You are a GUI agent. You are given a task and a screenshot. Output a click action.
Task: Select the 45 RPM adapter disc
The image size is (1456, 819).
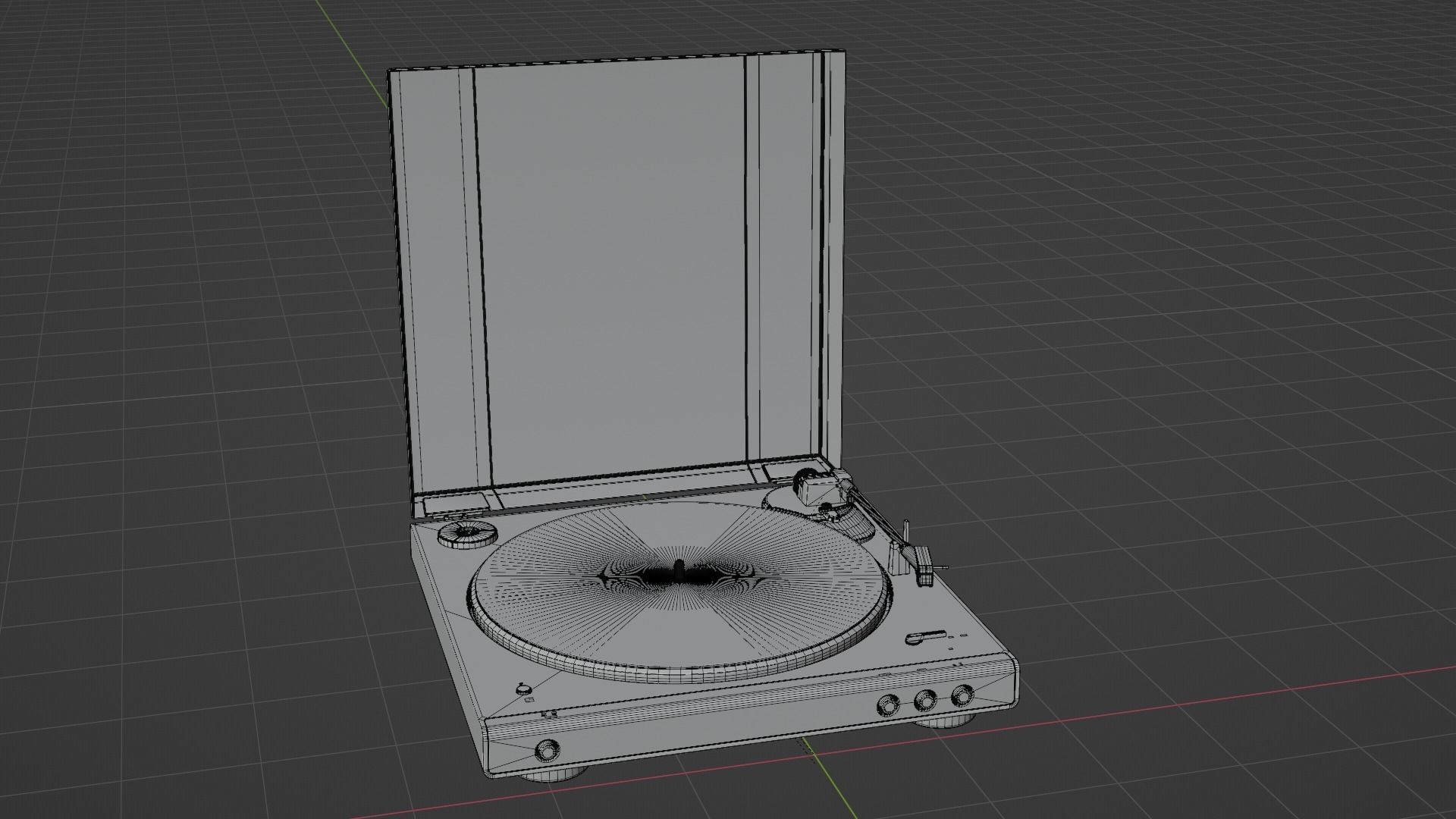point(467,533)
